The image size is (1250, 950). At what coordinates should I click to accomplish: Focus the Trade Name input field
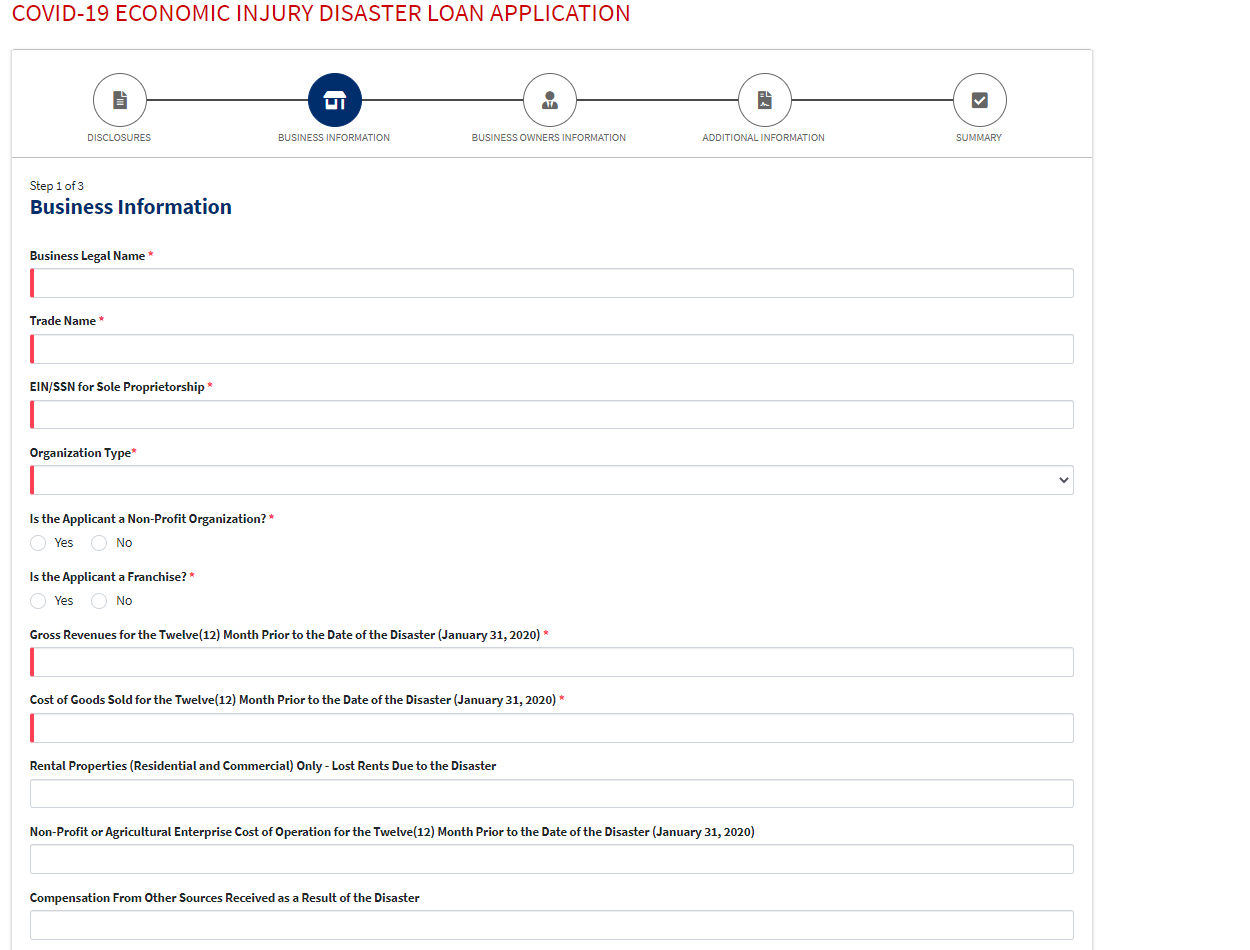(552, 349)
